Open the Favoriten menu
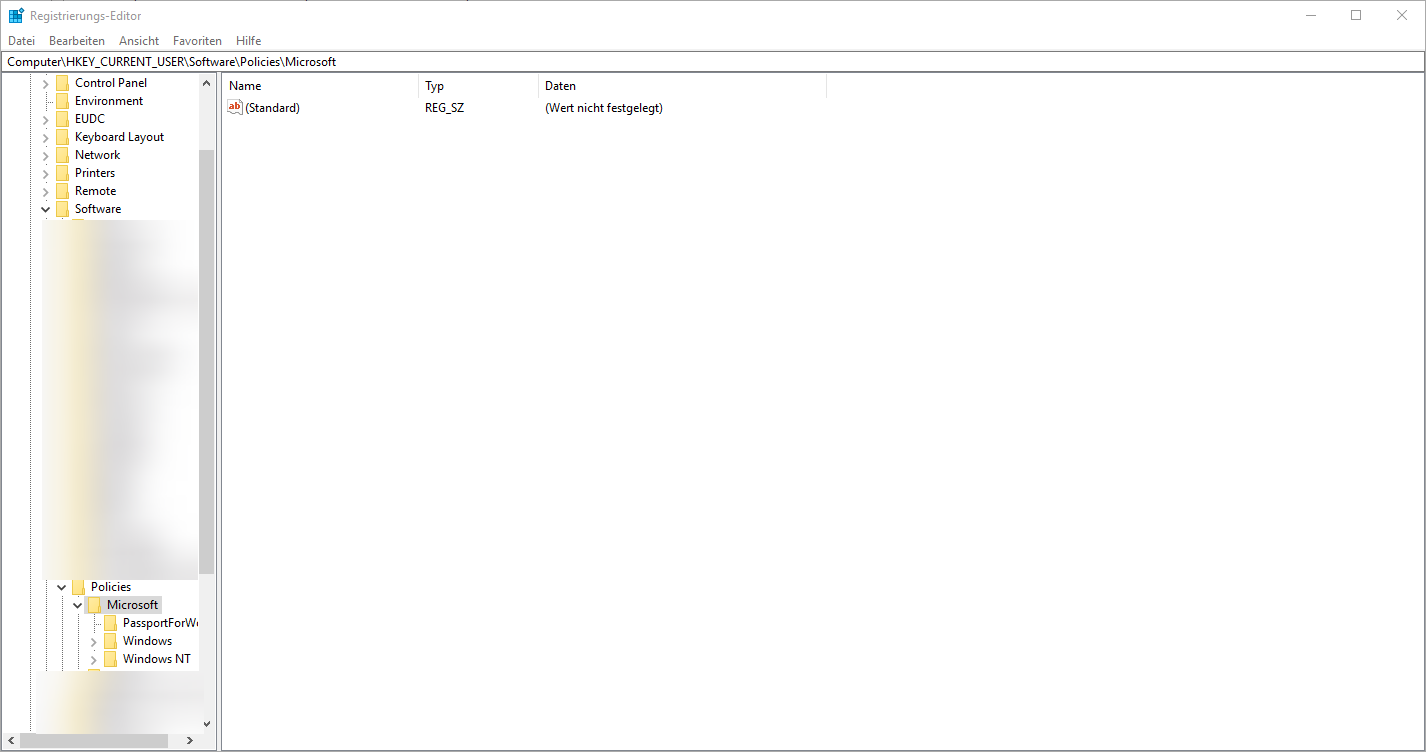 [x=197, y=41]
